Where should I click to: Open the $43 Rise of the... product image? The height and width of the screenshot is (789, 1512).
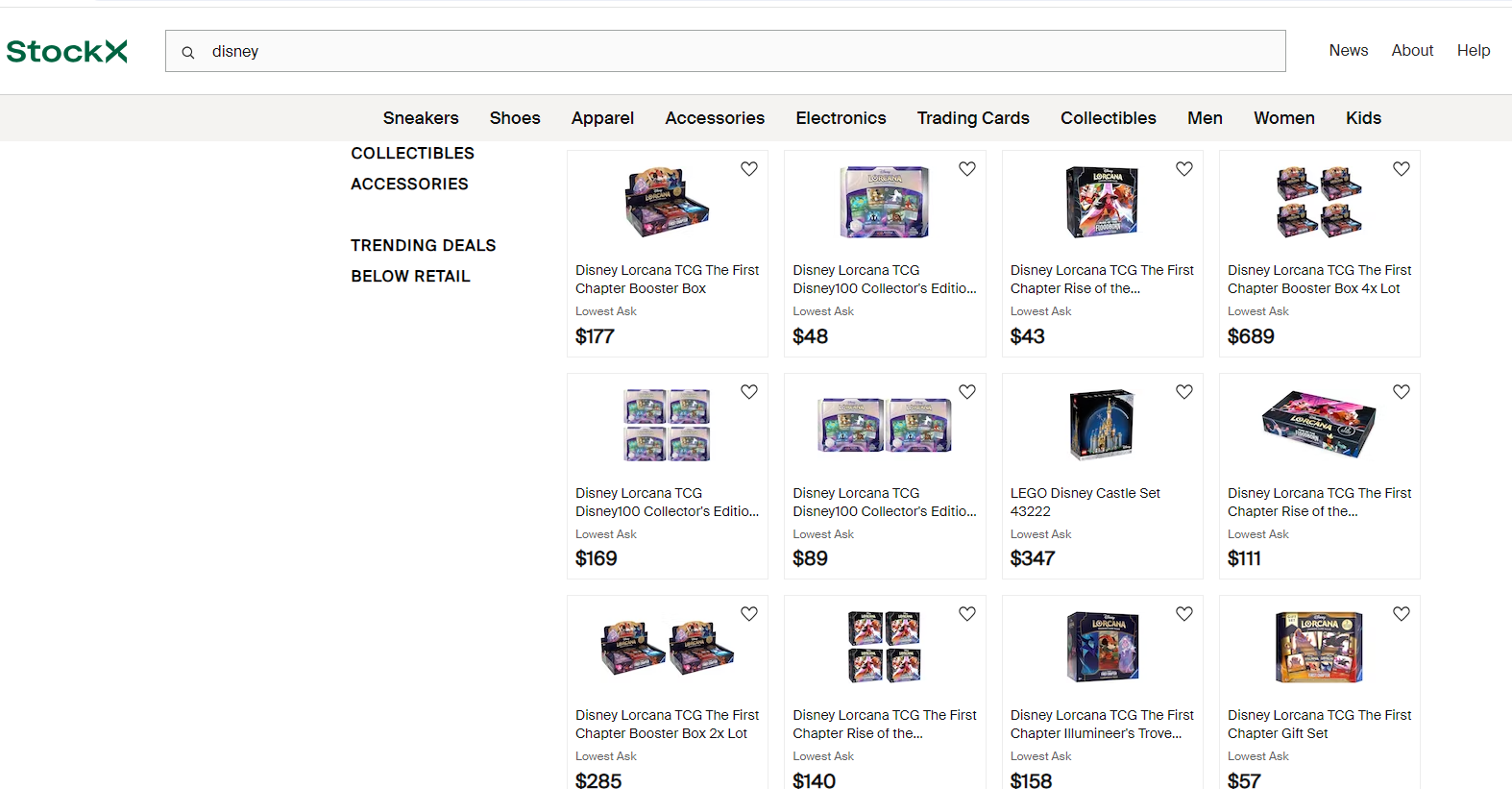pos(1102,203)
